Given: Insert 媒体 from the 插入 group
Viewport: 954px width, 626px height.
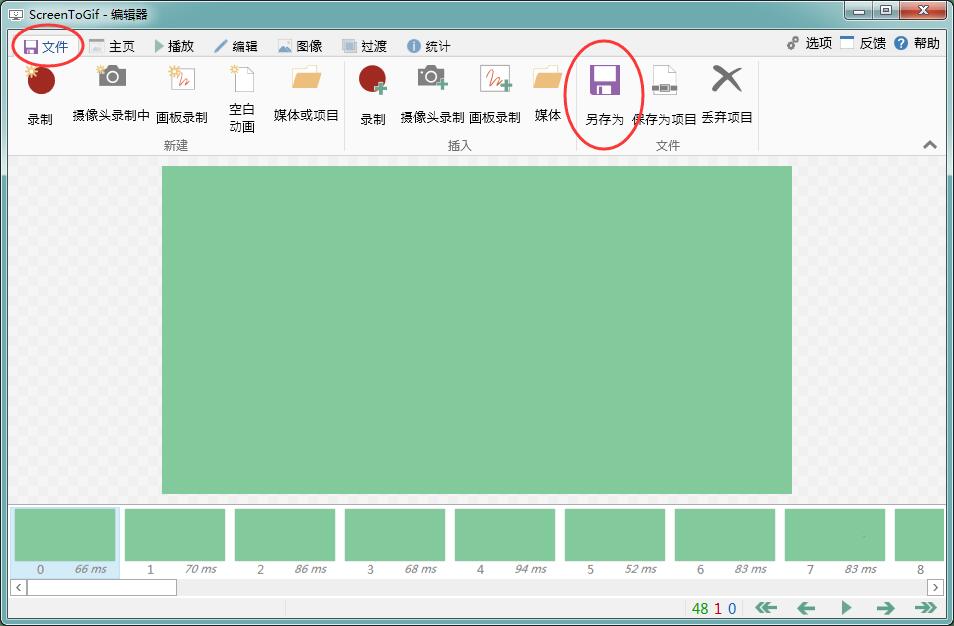Looking at the screenshot, I should point(547,80).
